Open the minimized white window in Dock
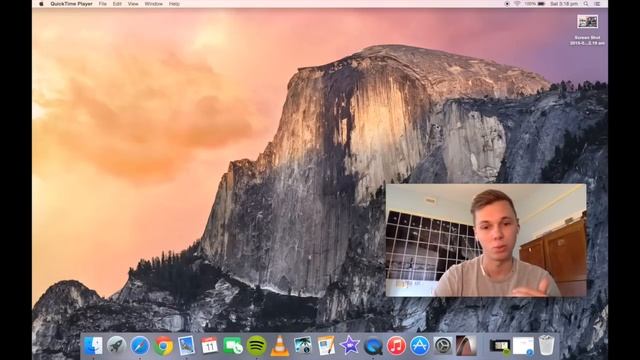Image resolution: width=640 pixels, height=360 pixels. pos(523,346)
